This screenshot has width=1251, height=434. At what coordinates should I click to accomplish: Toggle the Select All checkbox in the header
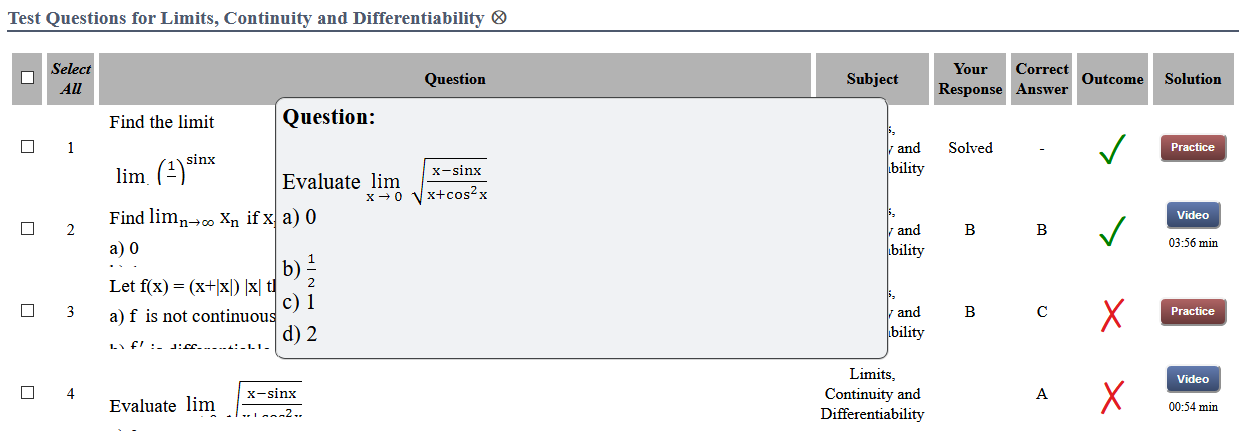click(x=28, y=78)
